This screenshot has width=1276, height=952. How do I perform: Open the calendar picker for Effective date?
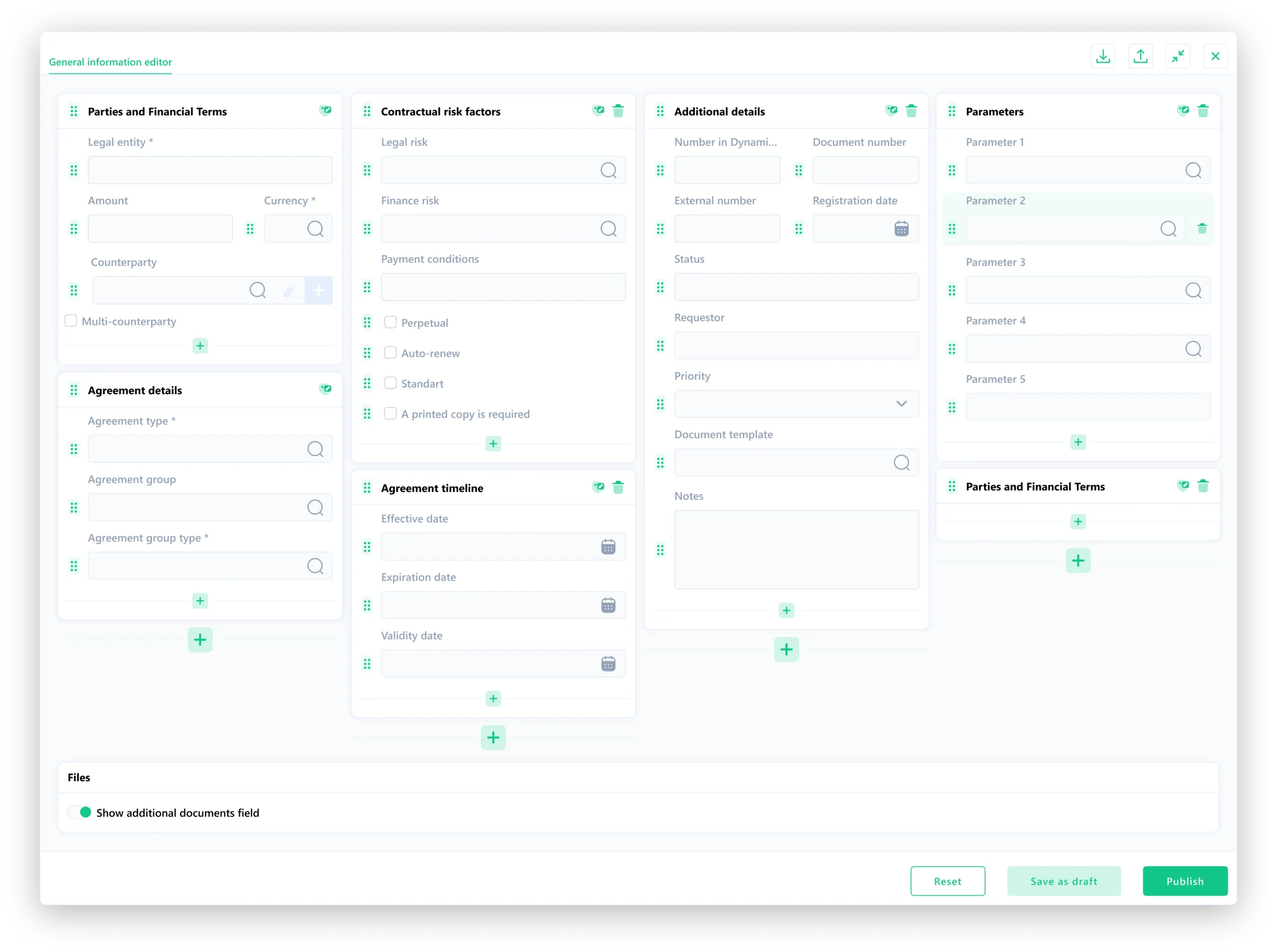point(608,546)
